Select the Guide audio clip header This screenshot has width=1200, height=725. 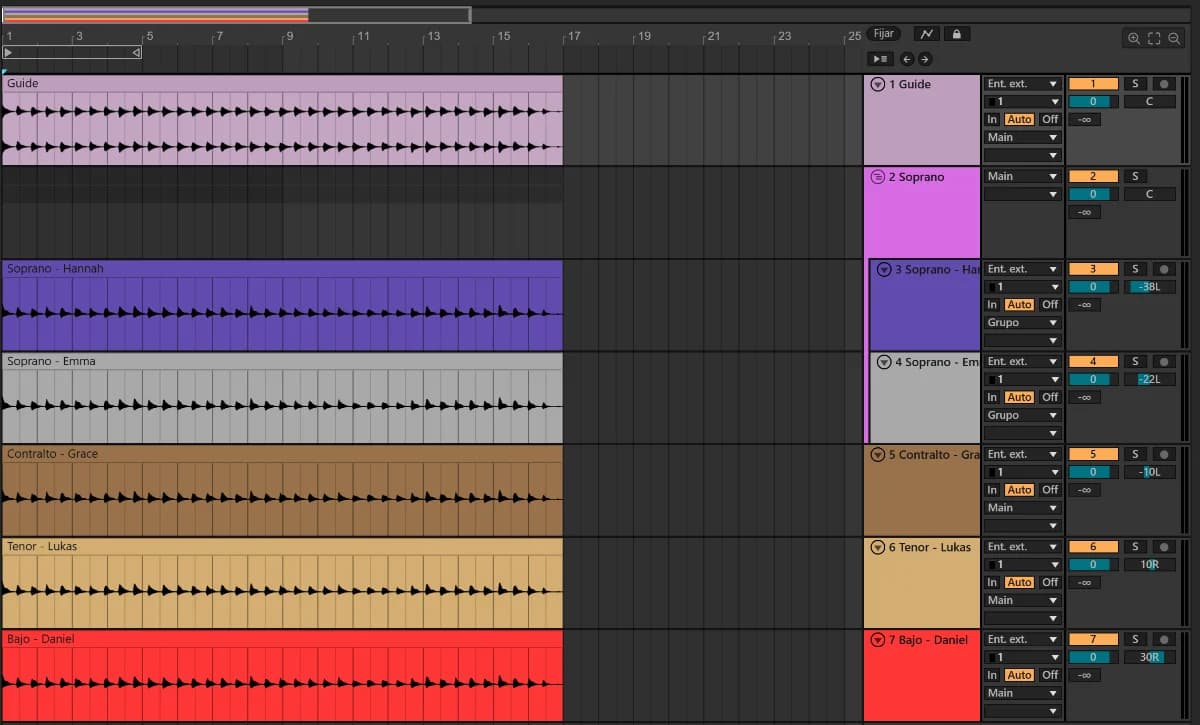click(282, 83)
